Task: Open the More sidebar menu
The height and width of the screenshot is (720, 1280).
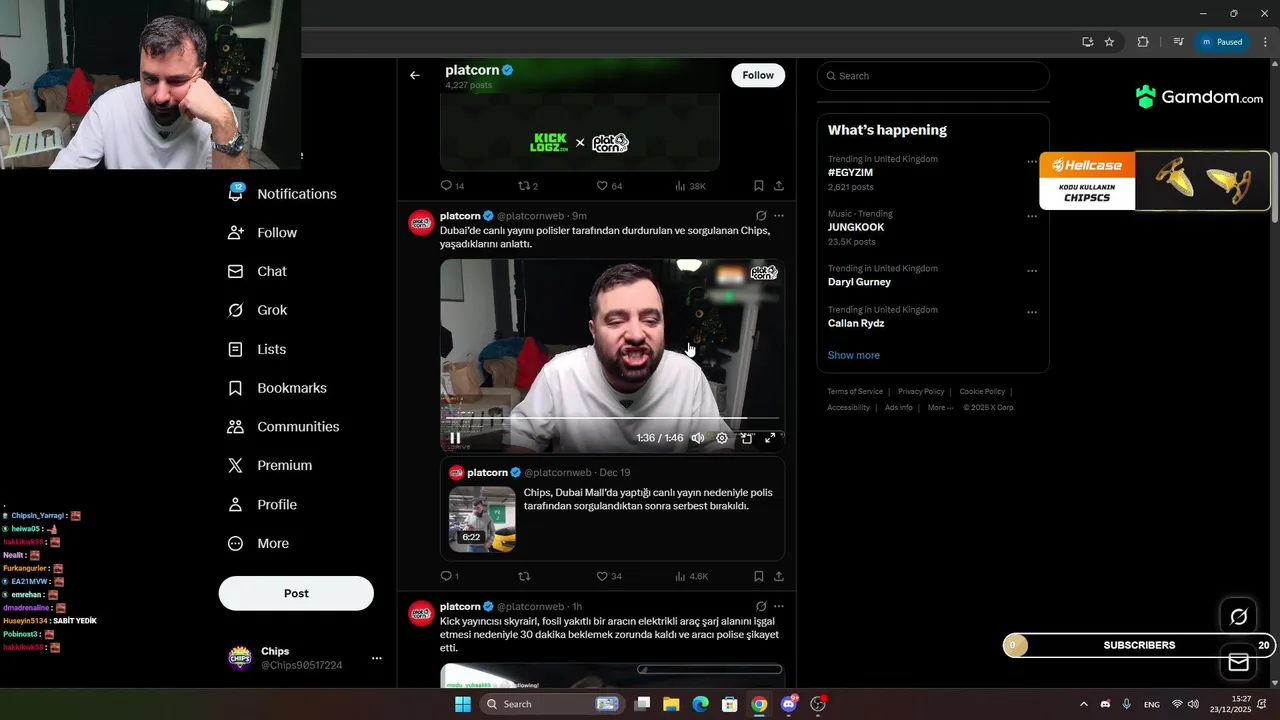Action: pyautogui.click(x=259, y=544)
